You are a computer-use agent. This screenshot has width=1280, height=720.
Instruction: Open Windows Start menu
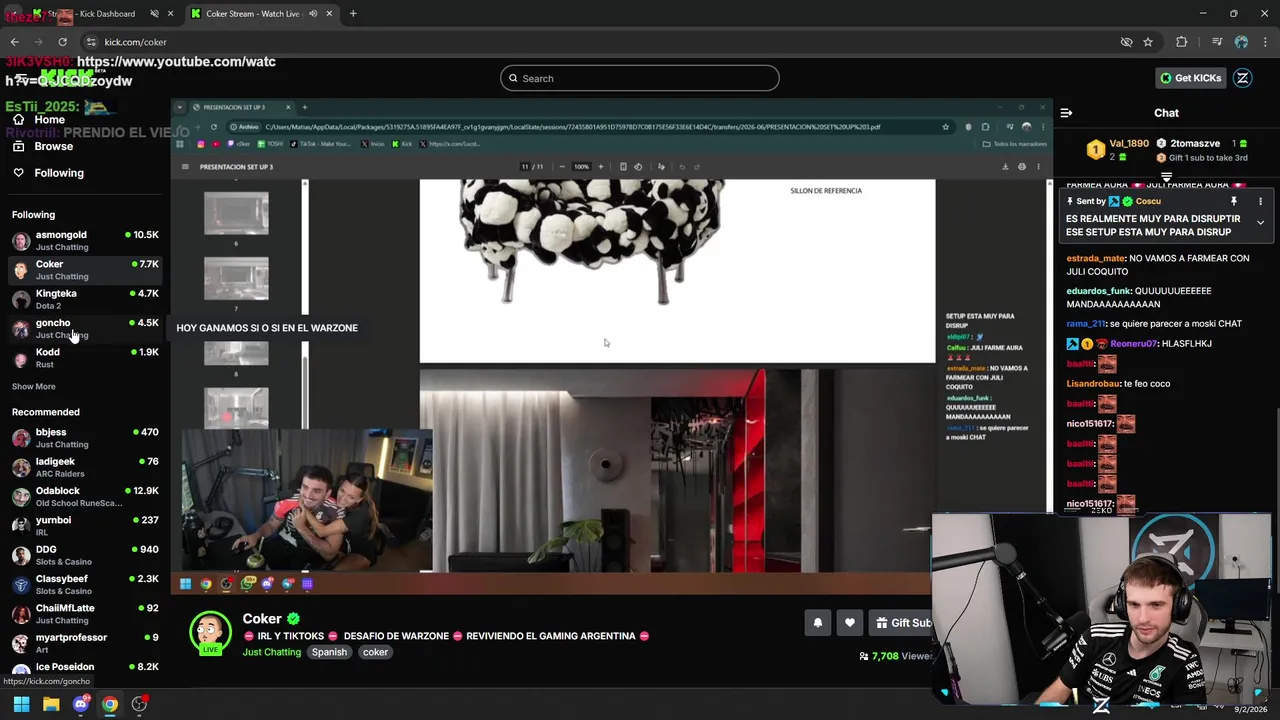coord(21,704)
